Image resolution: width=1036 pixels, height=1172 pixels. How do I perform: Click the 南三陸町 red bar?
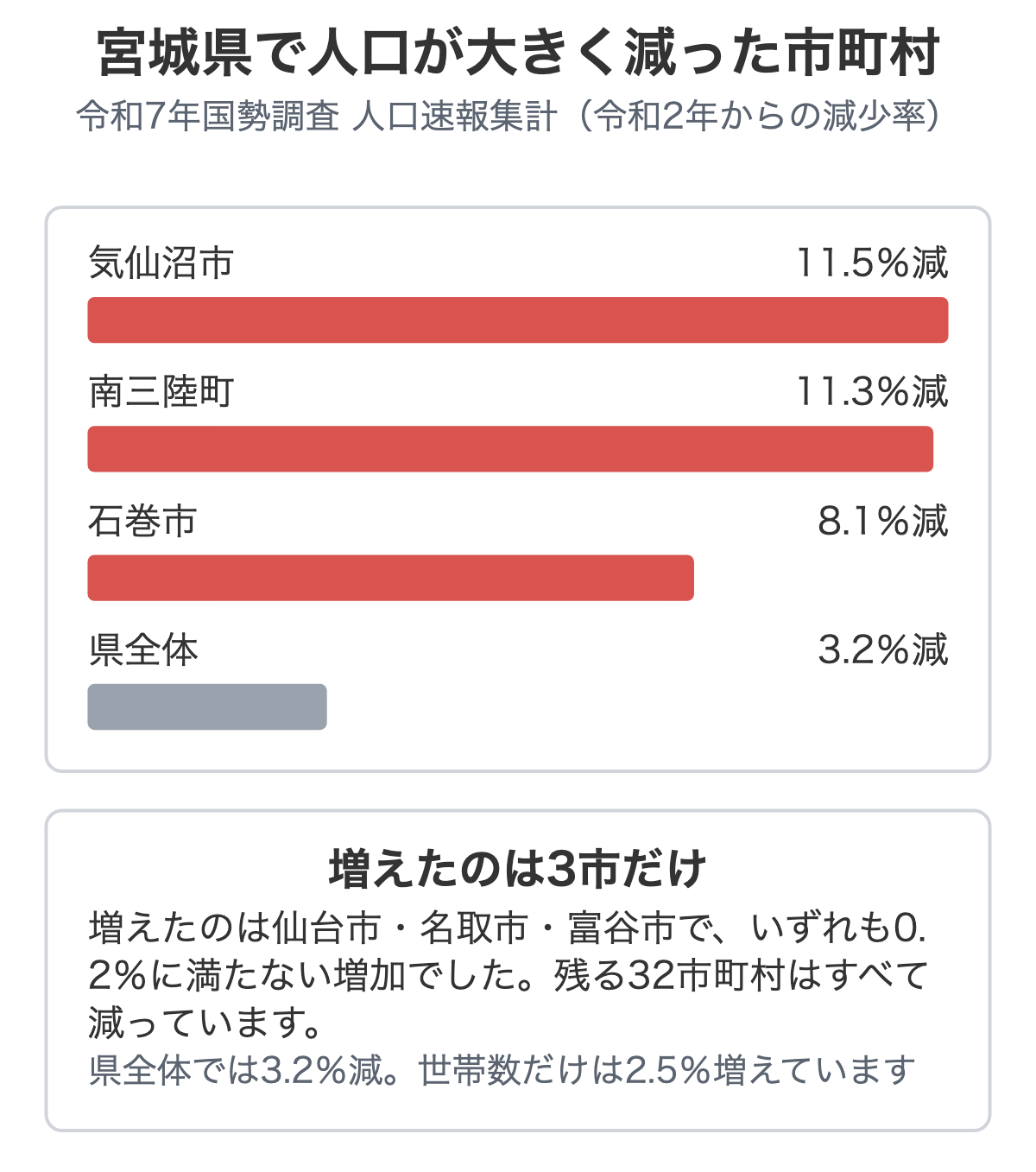(510, 448)
